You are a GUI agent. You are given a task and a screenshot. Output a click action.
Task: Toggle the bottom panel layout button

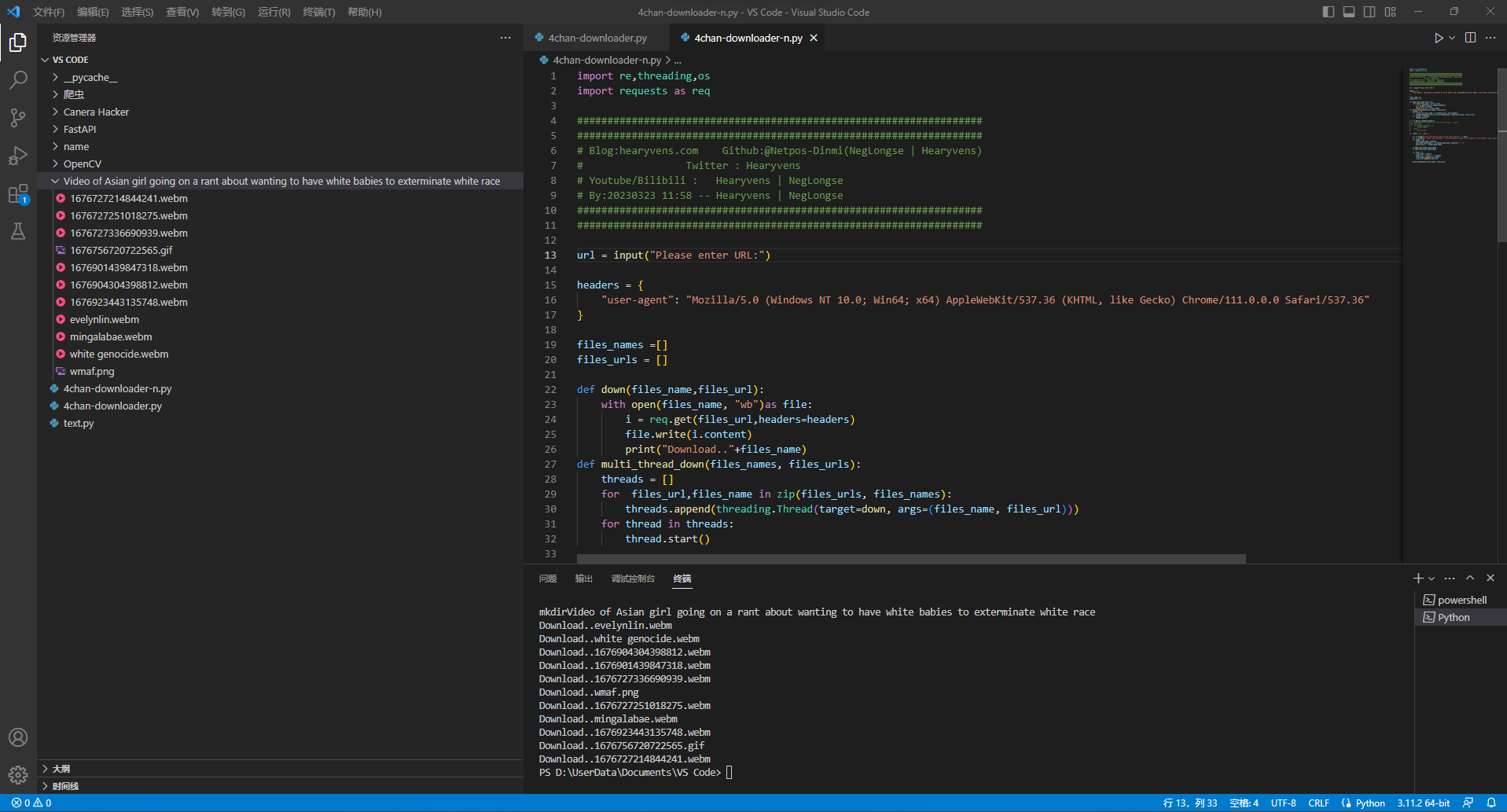[1349, 12]
